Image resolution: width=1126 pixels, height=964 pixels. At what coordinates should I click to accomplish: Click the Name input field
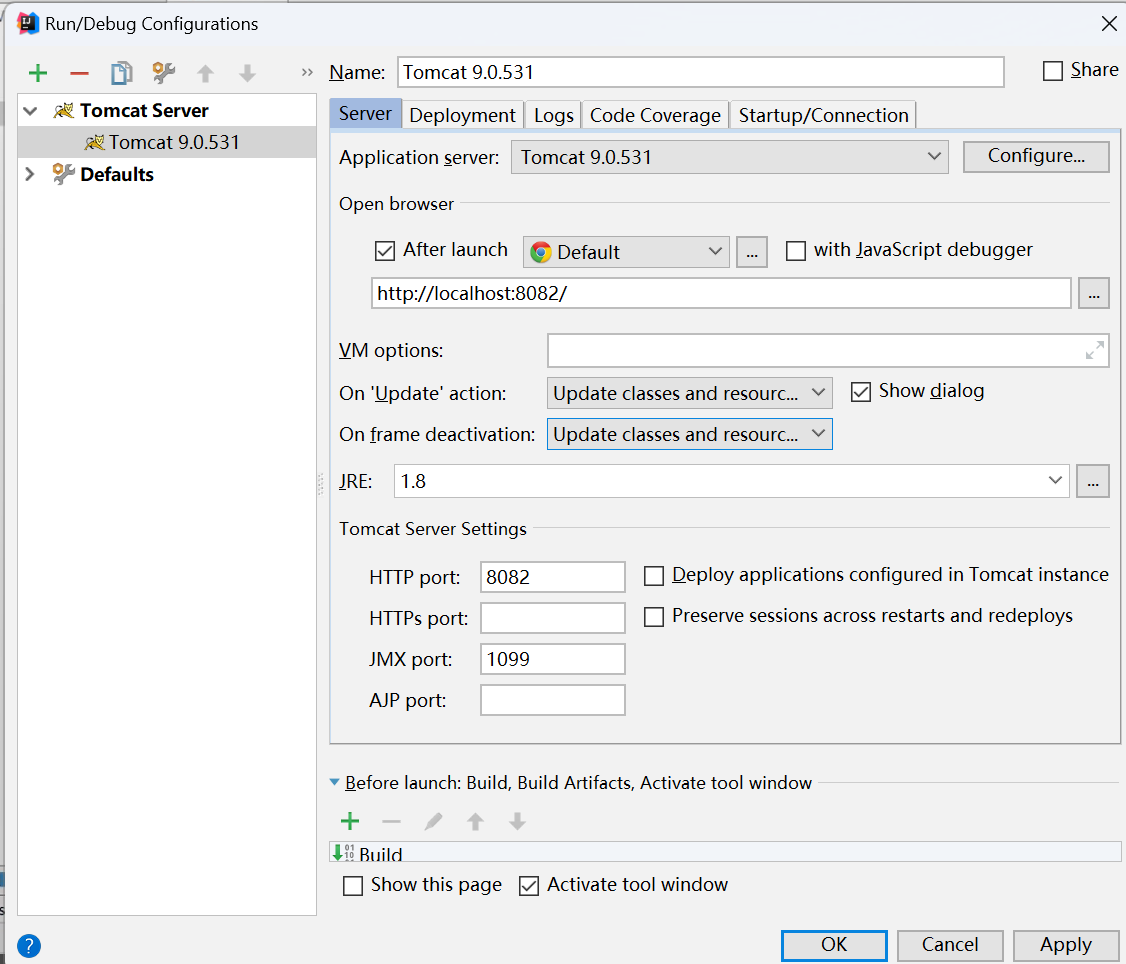click(x=701, y=72)
